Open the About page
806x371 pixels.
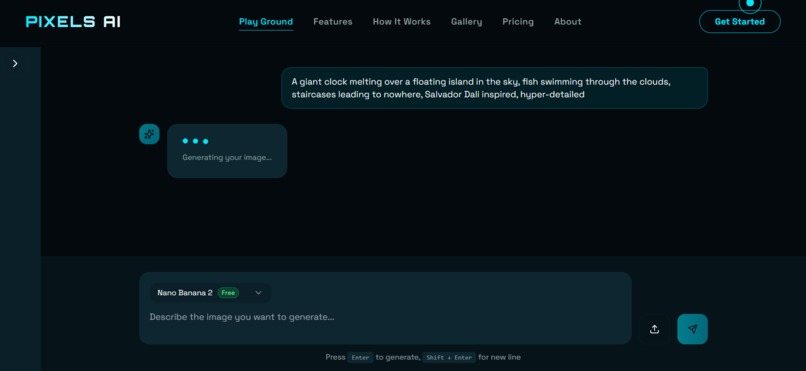pyautogui.click(x=567, y=22)
